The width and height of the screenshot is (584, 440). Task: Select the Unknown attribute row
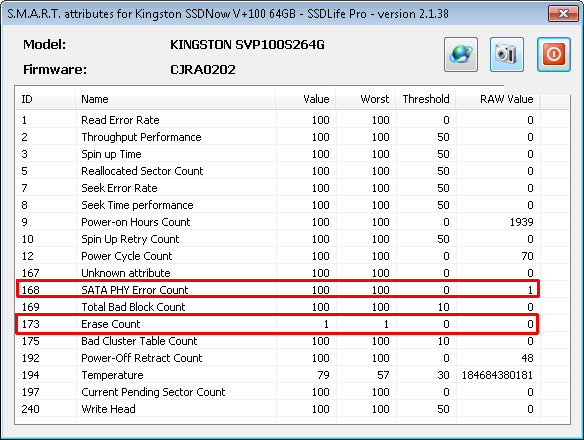pyautogui.click(x=277, y=273)
